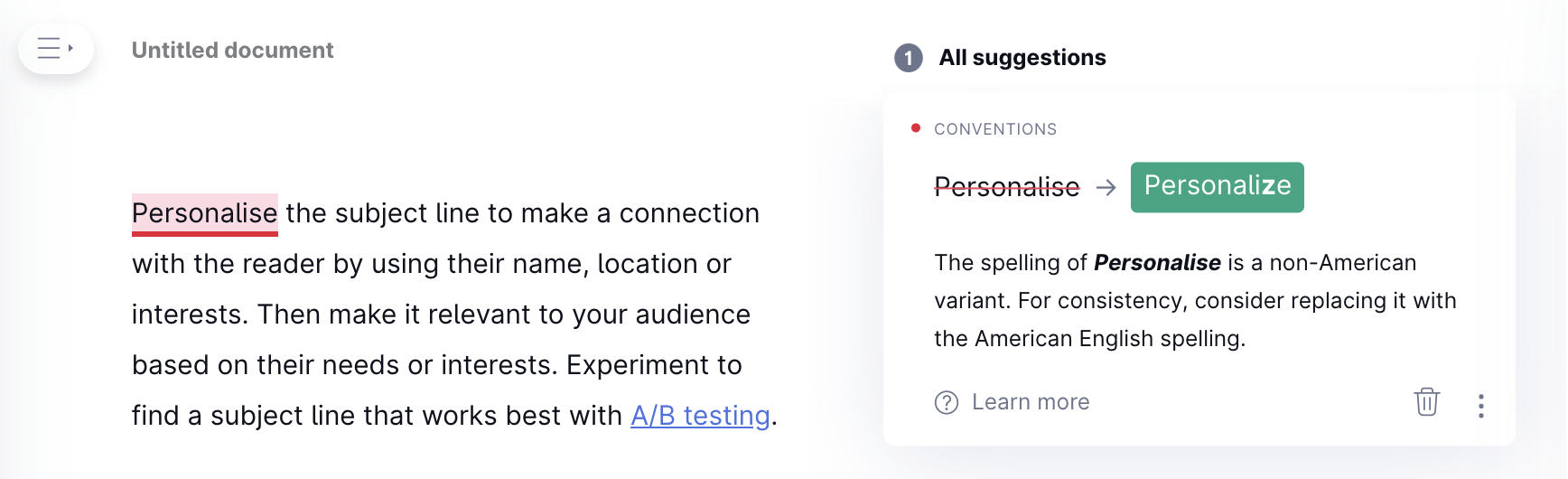Open the Learn more link
1568x479 pixels.
click(x=1031, y=402)
